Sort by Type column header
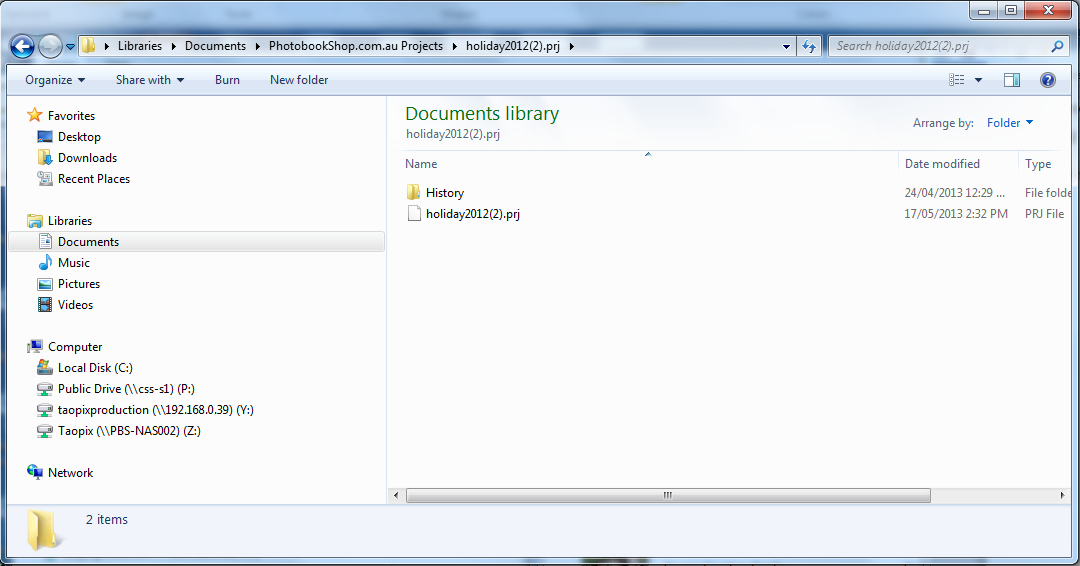Viewport: 1080px width, 566px height. pos(1037,164)
